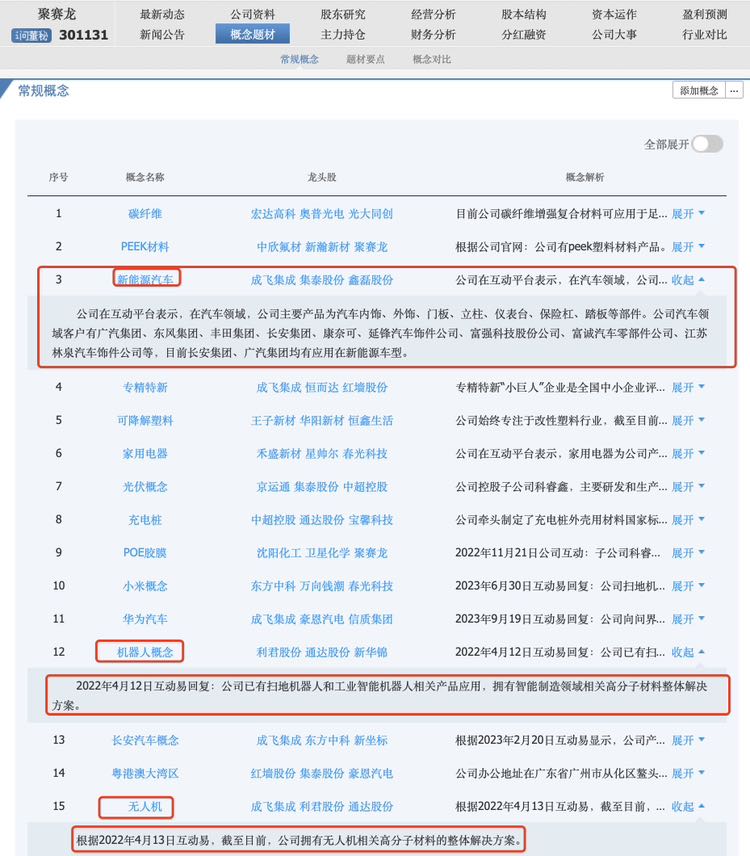Open the 公司大事 menu item
750x856 pixels.
click(614, 34)
